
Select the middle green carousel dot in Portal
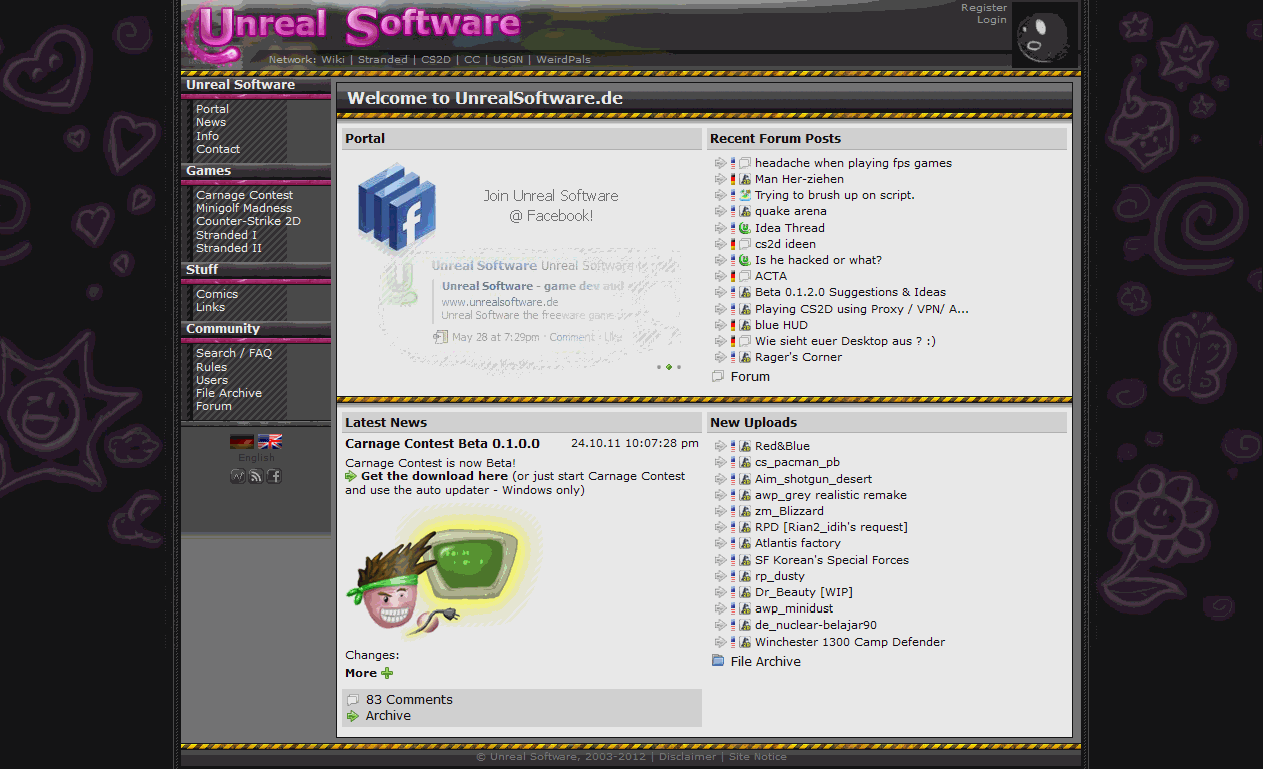point(669,367)
